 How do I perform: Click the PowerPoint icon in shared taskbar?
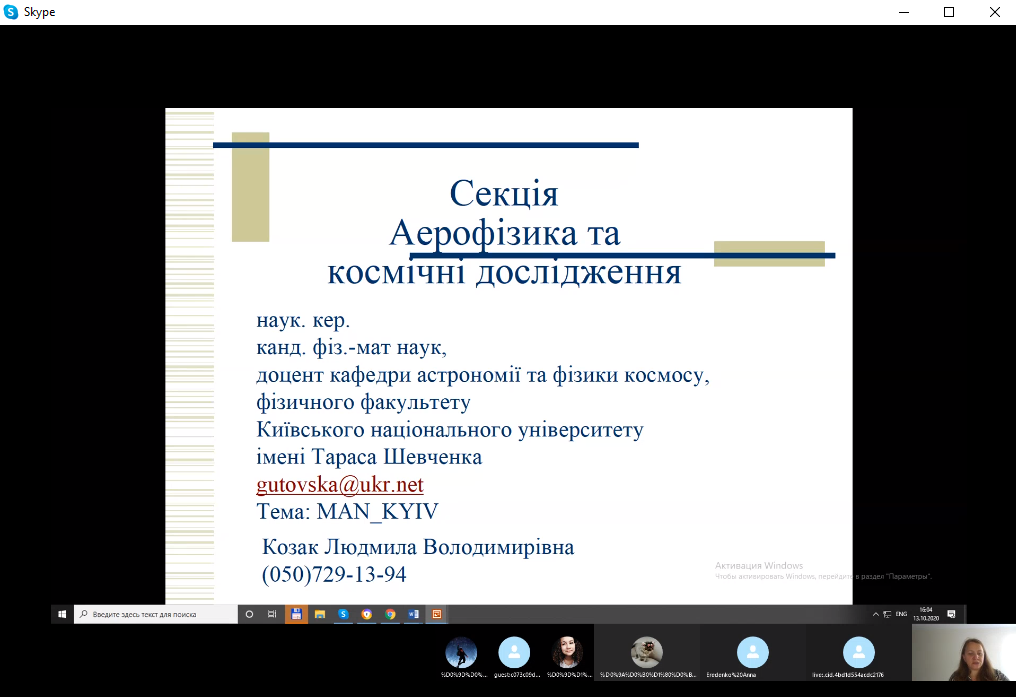click(x=437, y=614)
